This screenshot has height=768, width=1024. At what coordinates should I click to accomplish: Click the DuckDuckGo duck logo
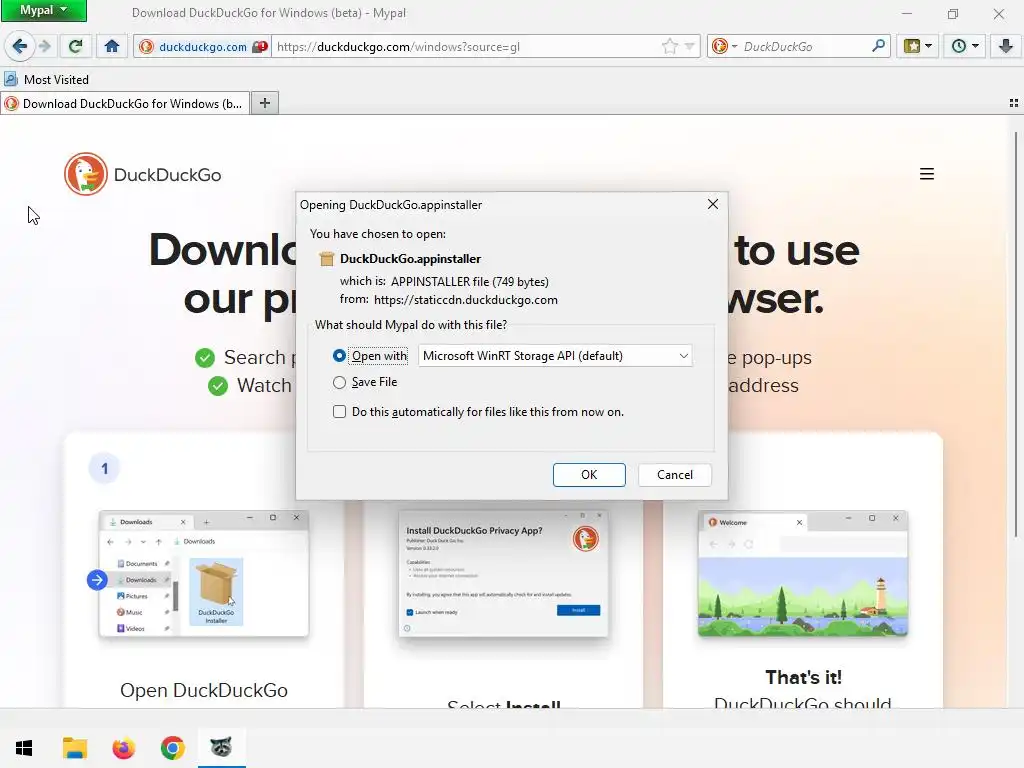86,174
